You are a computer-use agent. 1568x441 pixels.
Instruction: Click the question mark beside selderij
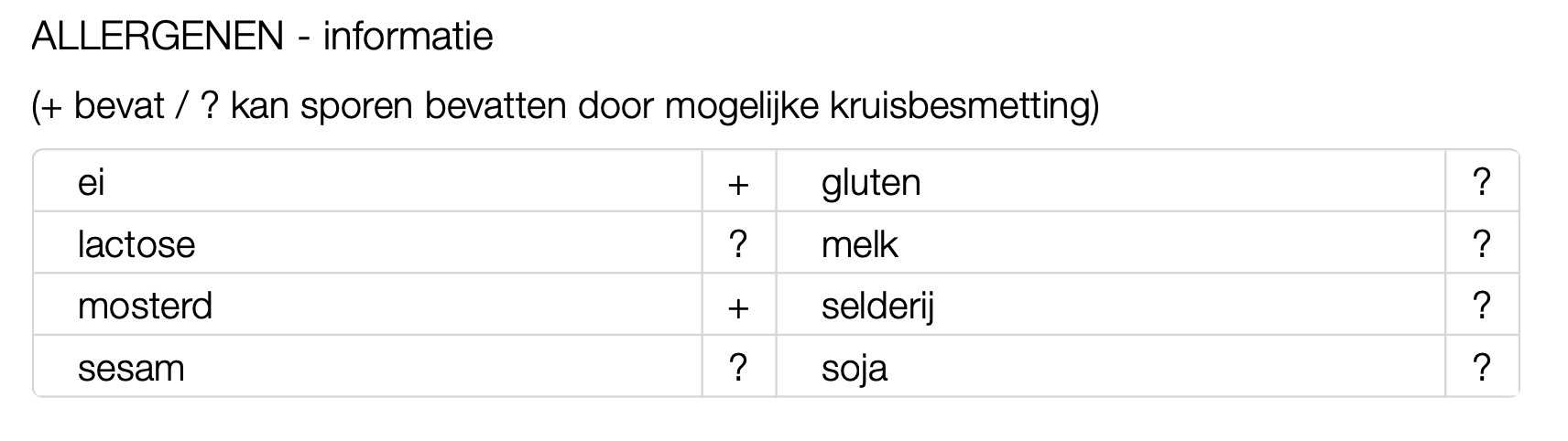pos(1482,306)
